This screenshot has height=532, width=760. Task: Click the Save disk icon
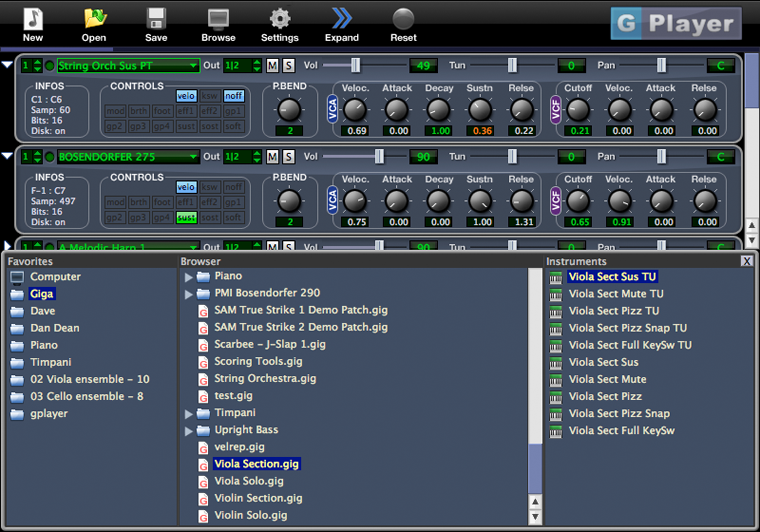click(x=156, y=19)
